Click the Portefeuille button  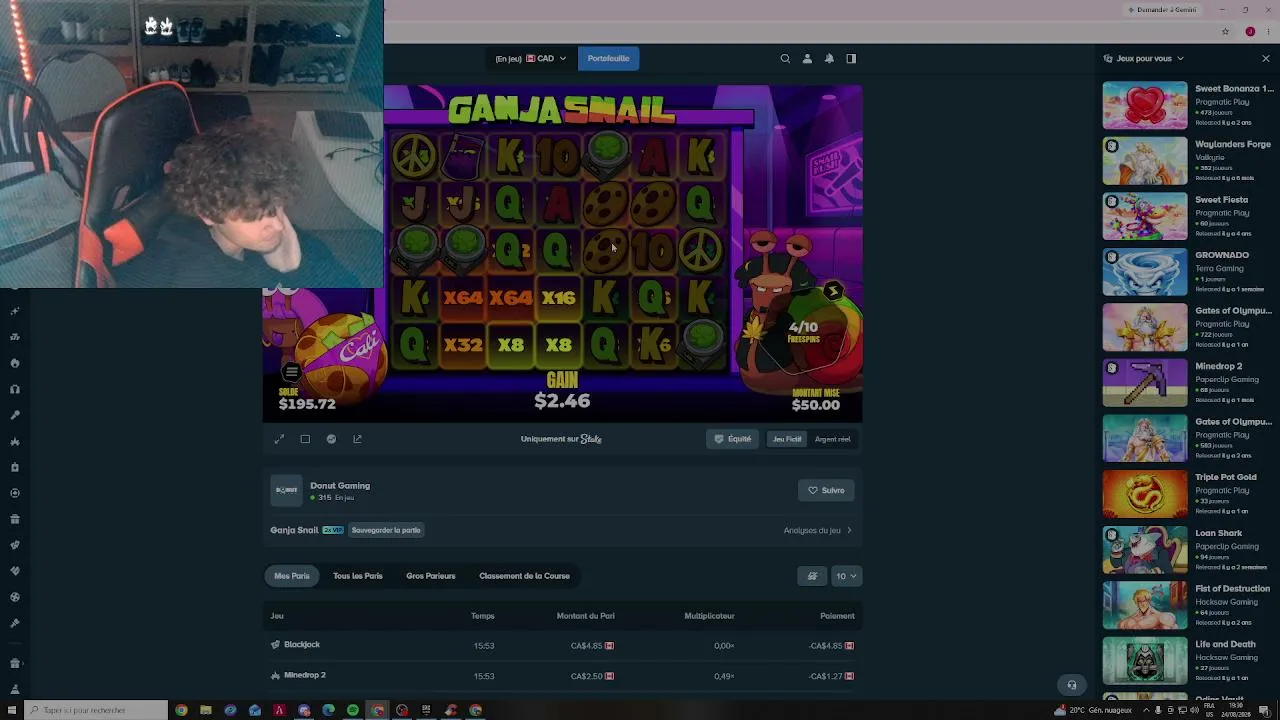click(x=608, y=58)
